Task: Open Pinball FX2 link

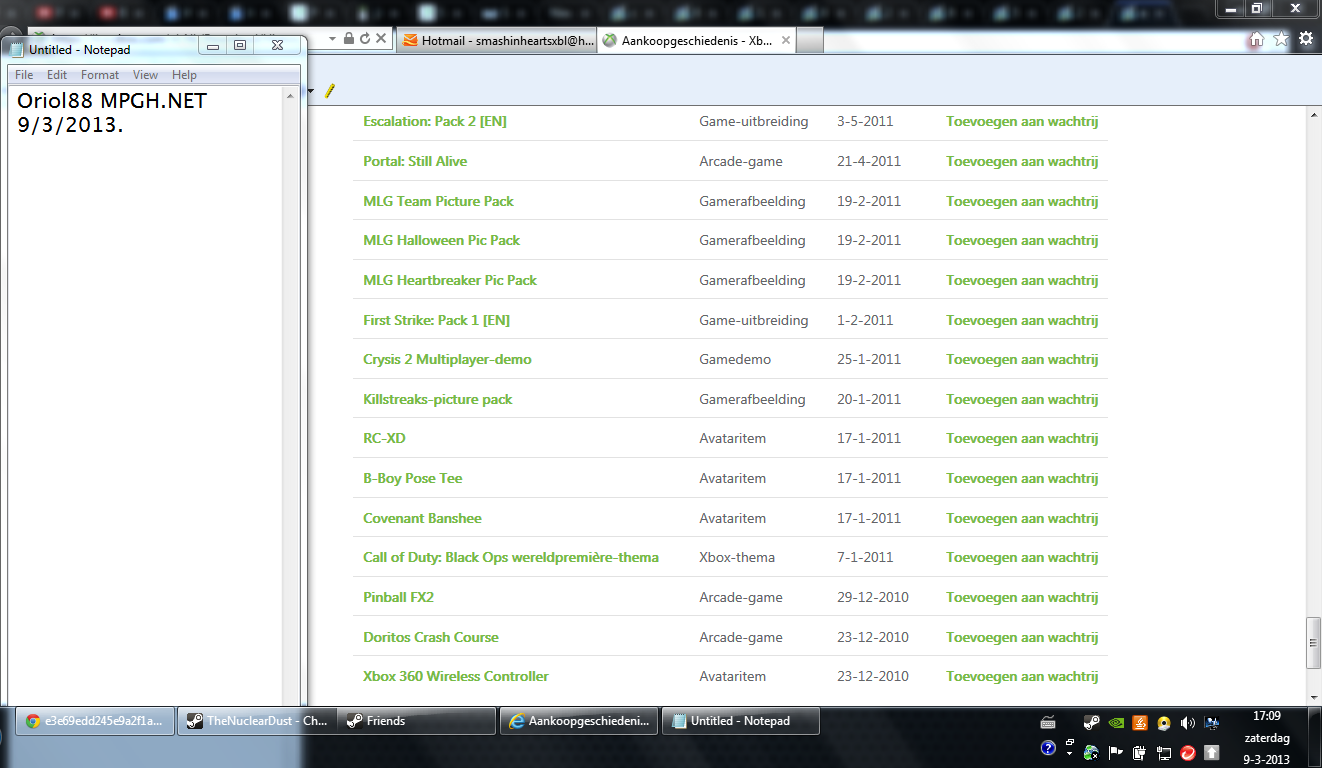Action: [398, 597]
